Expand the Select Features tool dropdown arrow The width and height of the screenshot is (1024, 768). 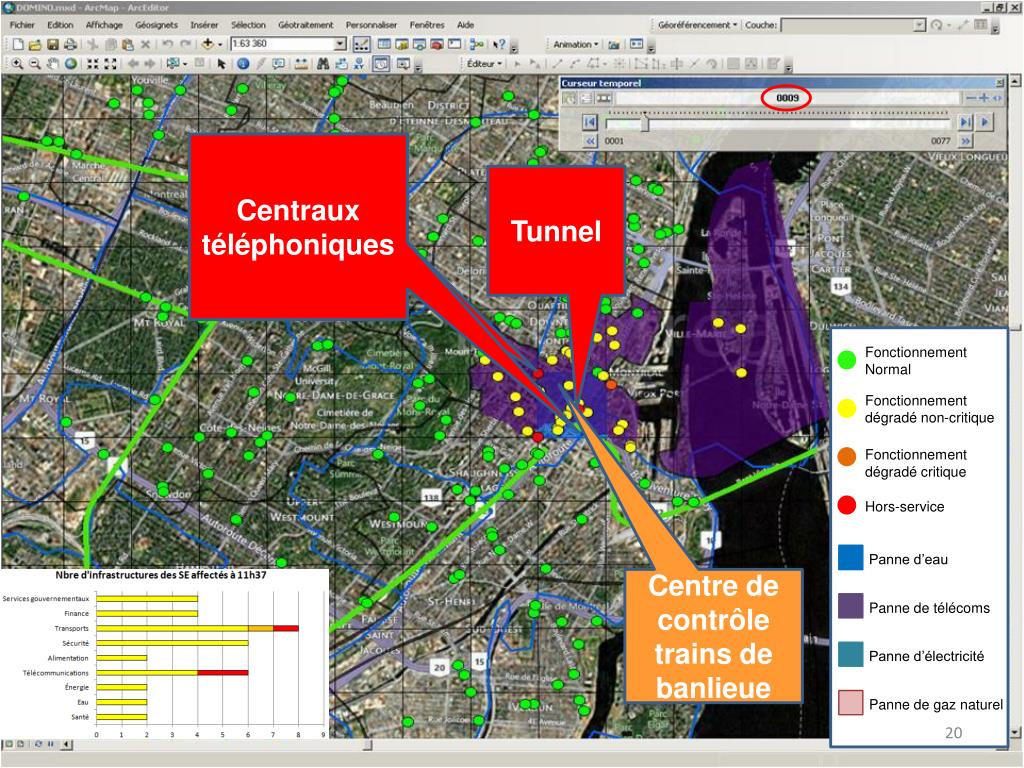pyautogui.click(x=185, y=63)
